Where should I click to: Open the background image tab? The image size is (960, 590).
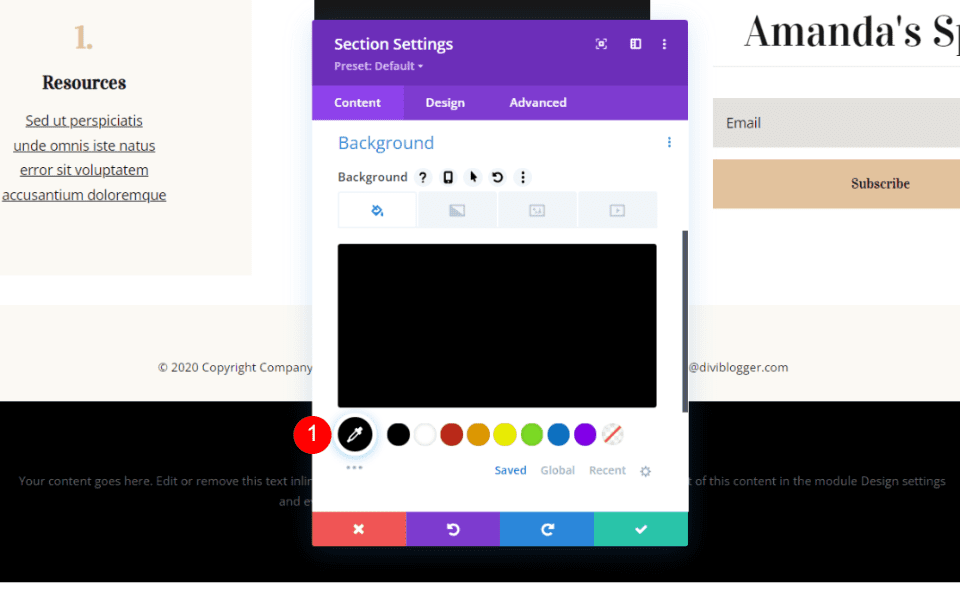tap(537, 209)
